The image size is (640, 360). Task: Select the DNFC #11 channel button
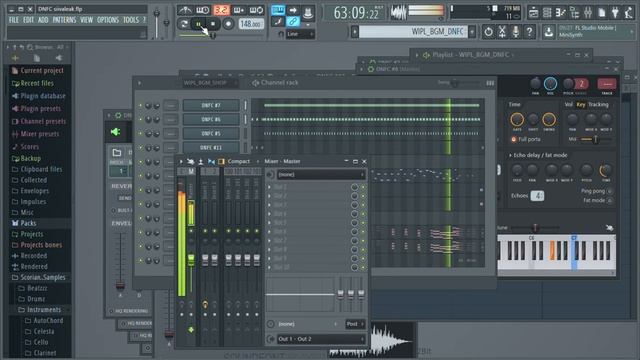click(x=211, y=147)
